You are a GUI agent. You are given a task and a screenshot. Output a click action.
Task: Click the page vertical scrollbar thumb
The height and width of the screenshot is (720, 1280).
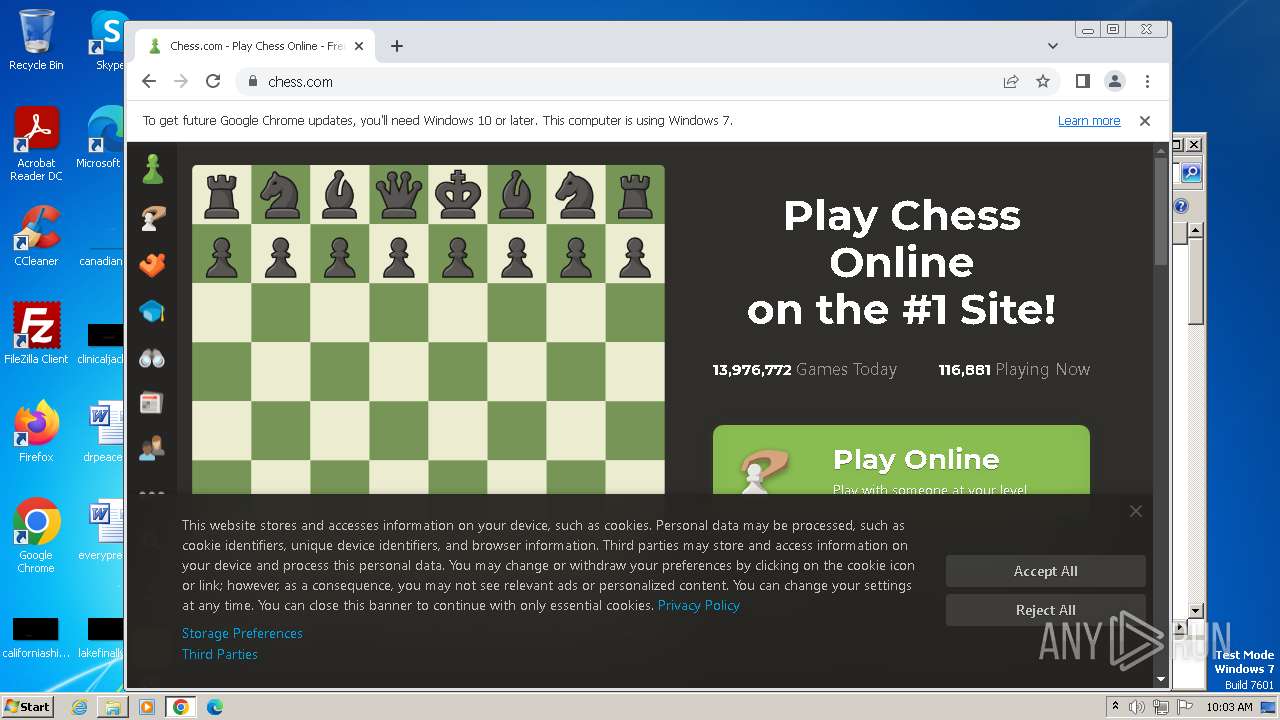pyautogui.click(x=1160, y=210)
